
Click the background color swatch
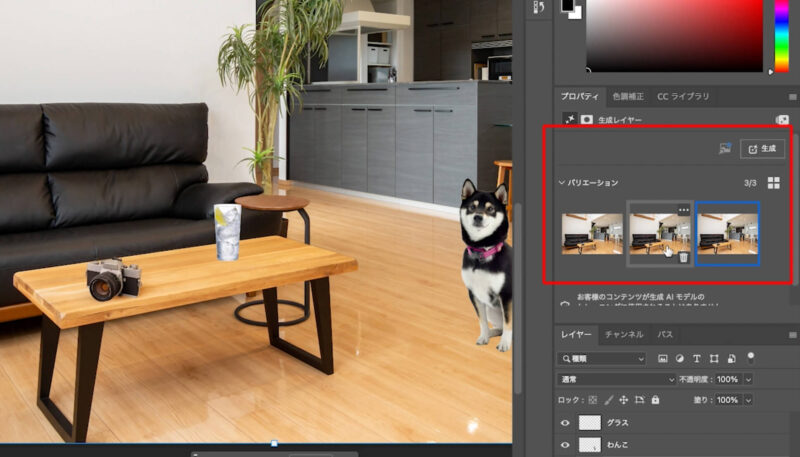[576, 14]
